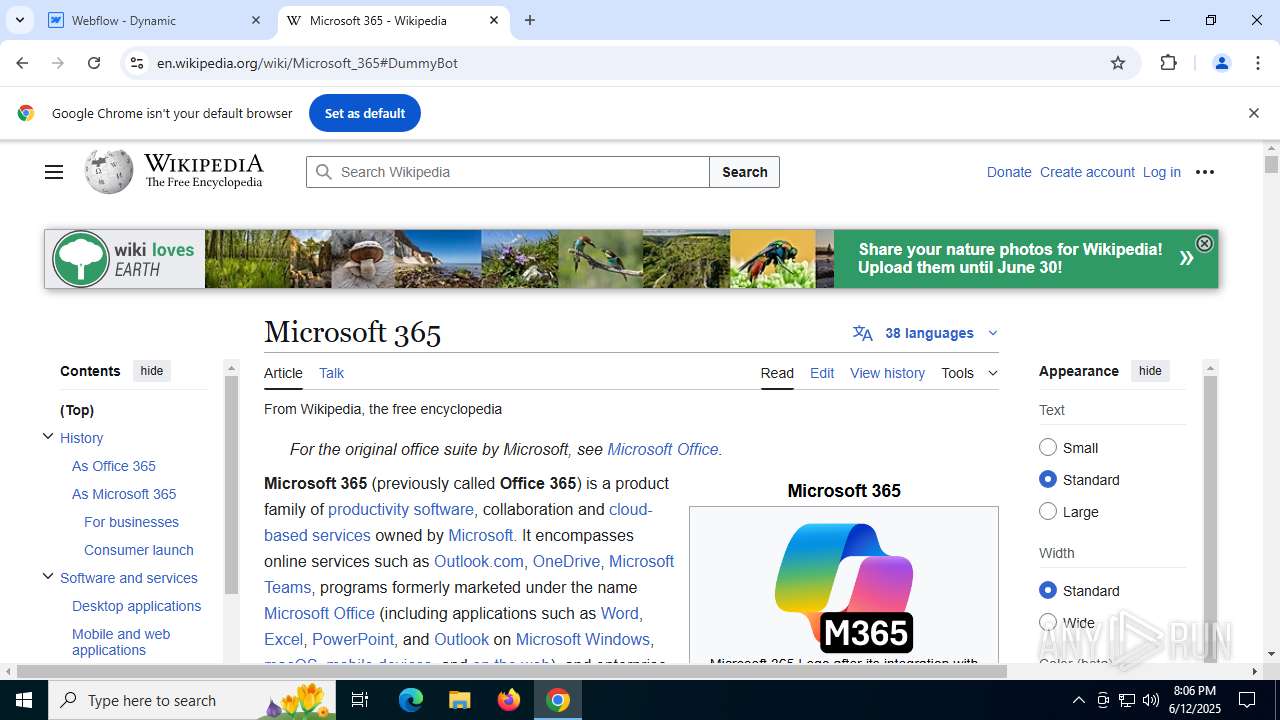Screen dimensions: 1280x720
Task: Open File Explorer from the taskbar
Action: pos(459,700)
